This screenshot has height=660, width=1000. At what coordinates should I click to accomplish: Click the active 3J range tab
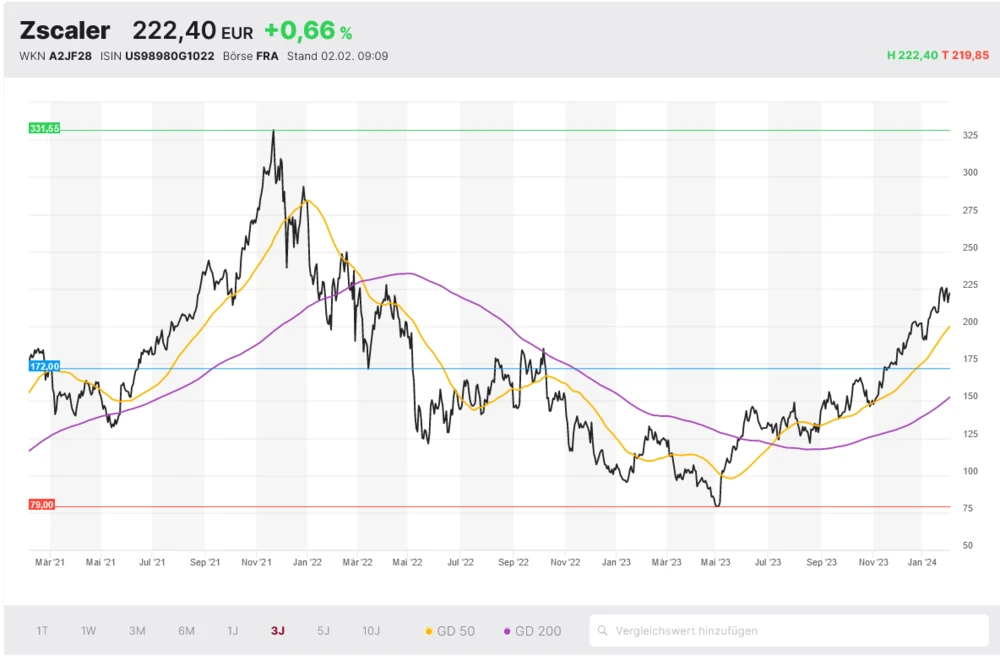point(277,631)
